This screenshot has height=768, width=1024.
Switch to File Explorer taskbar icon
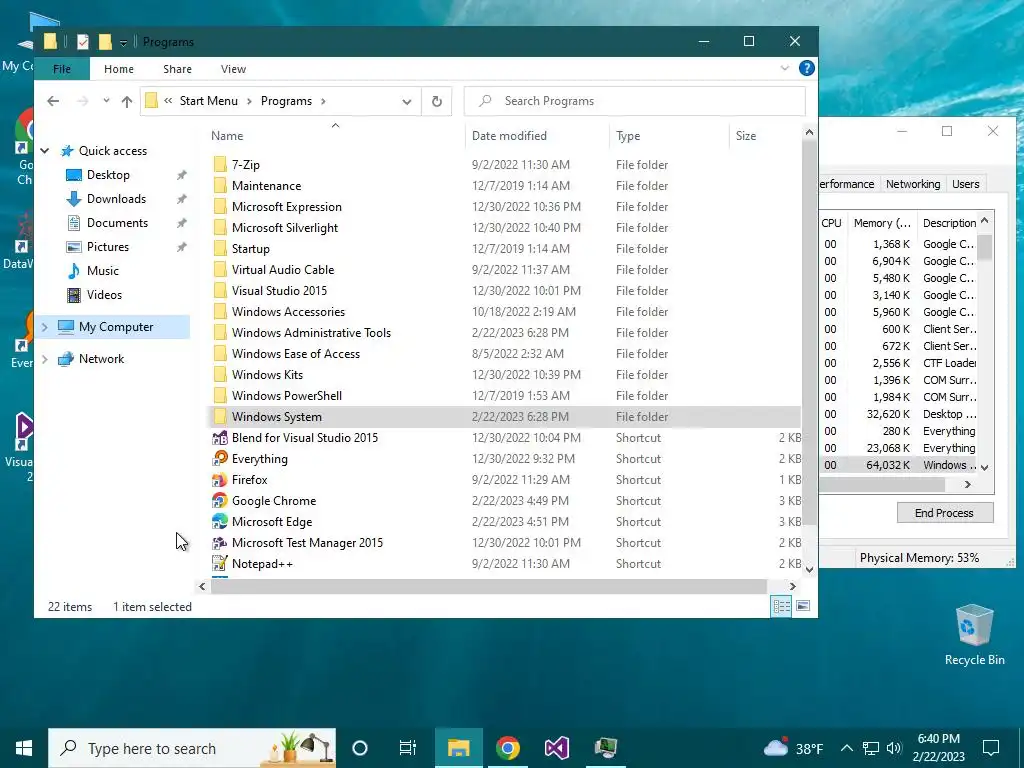(458, 748)
